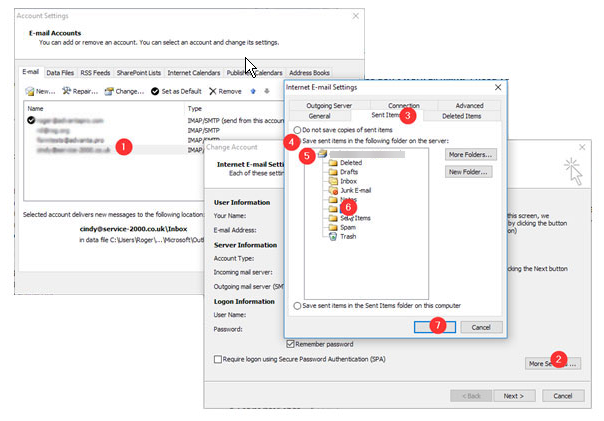
Task: Select the Spam folder icon
Action: [x=333, y=227]
